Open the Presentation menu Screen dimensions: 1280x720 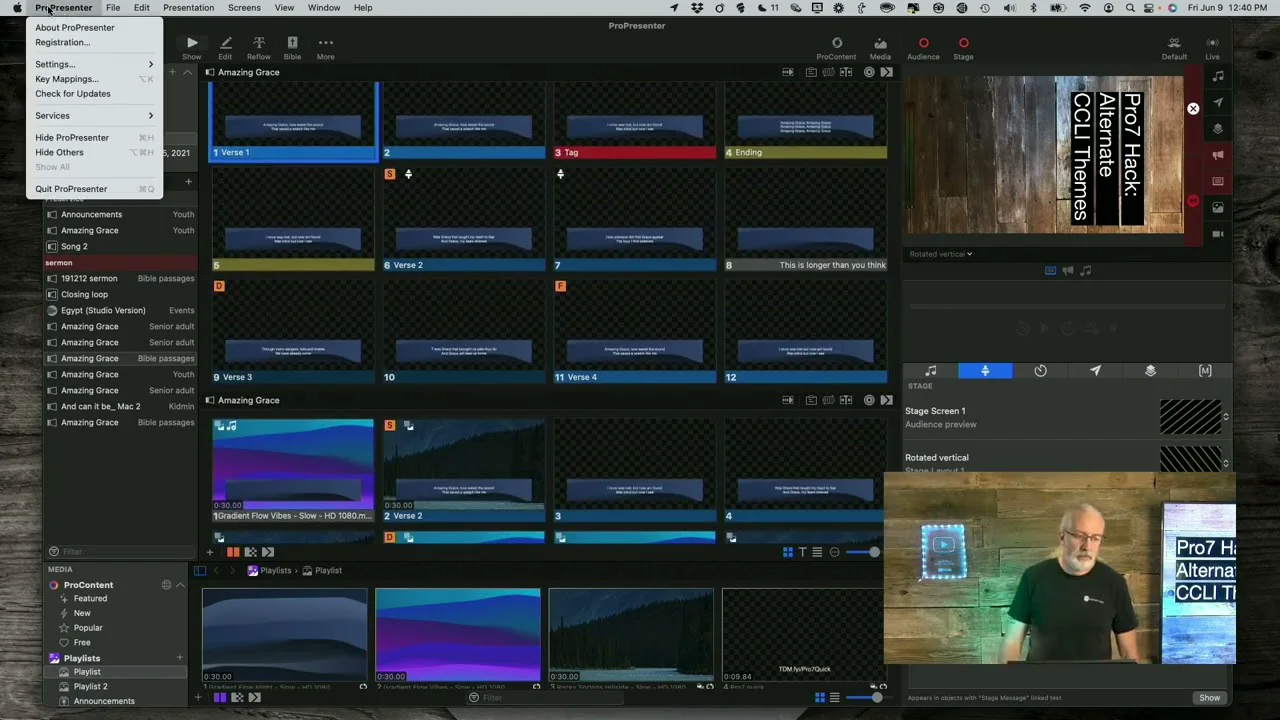point(188,8)
